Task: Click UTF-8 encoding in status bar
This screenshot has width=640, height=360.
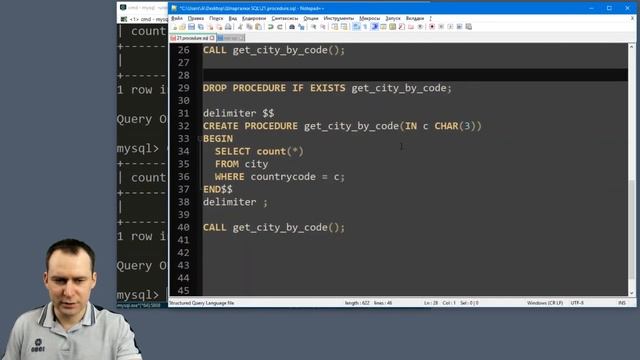Action: (x=577, y=303)
